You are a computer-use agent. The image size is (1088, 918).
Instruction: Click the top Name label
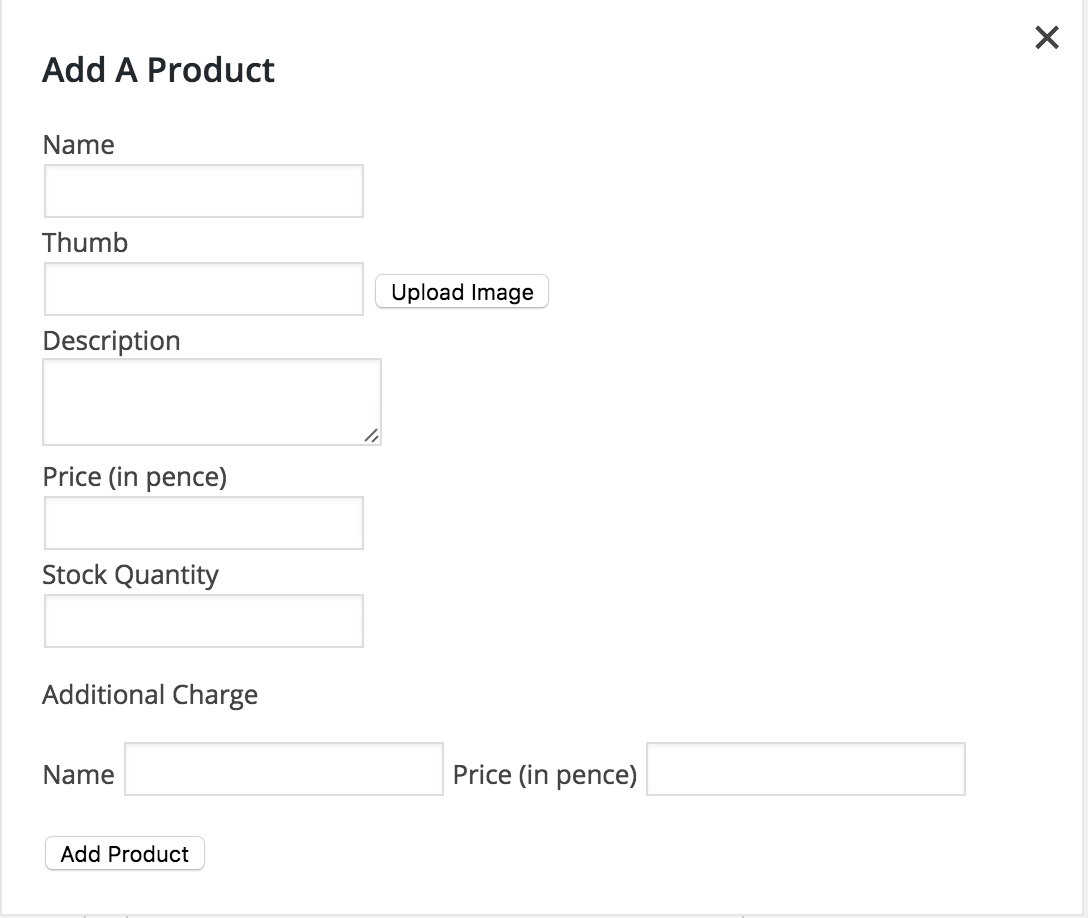[78, 145]
